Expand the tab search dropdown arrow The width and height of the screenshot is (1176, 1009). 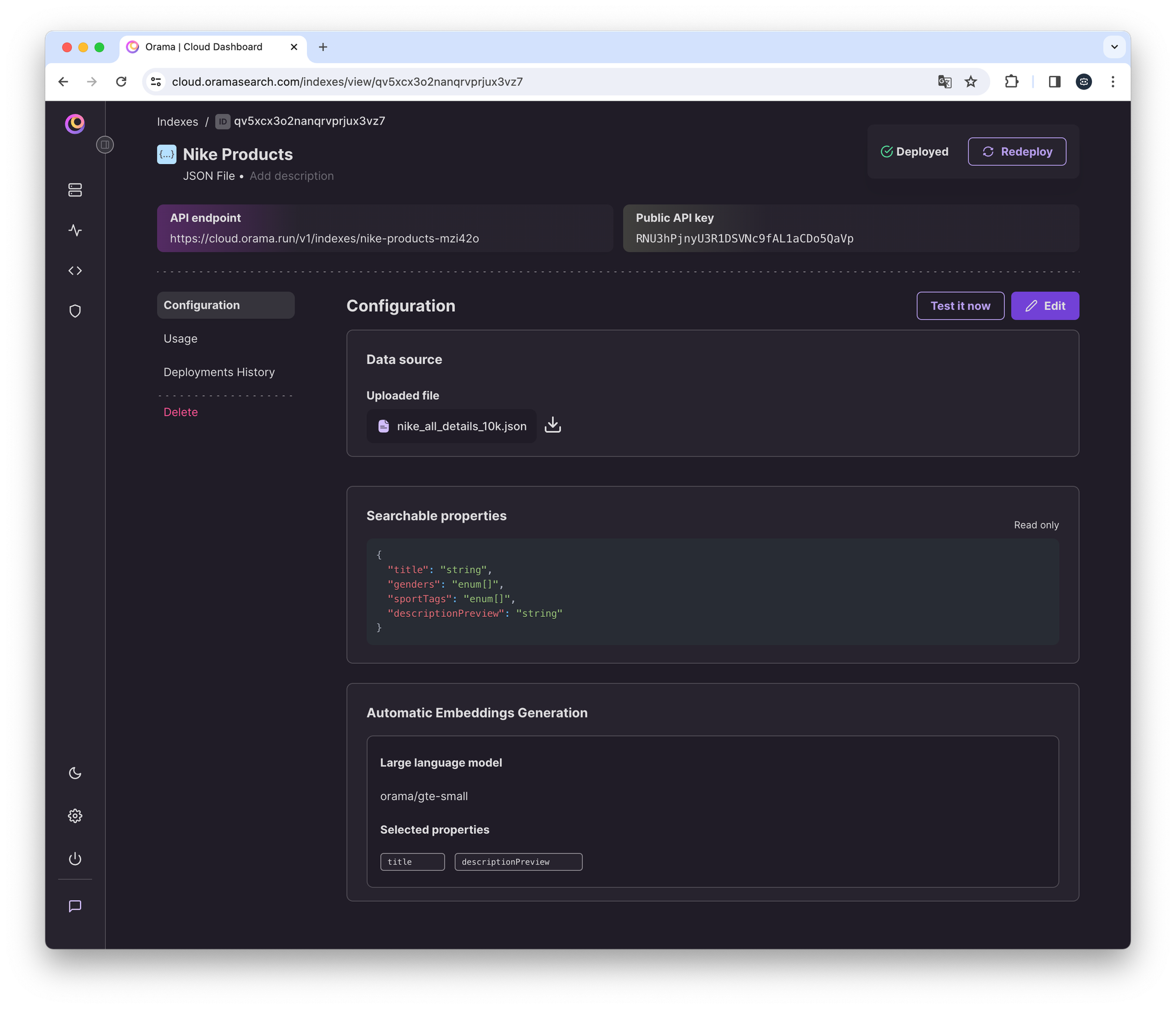pyautogui.click(x=1114, y=47)
